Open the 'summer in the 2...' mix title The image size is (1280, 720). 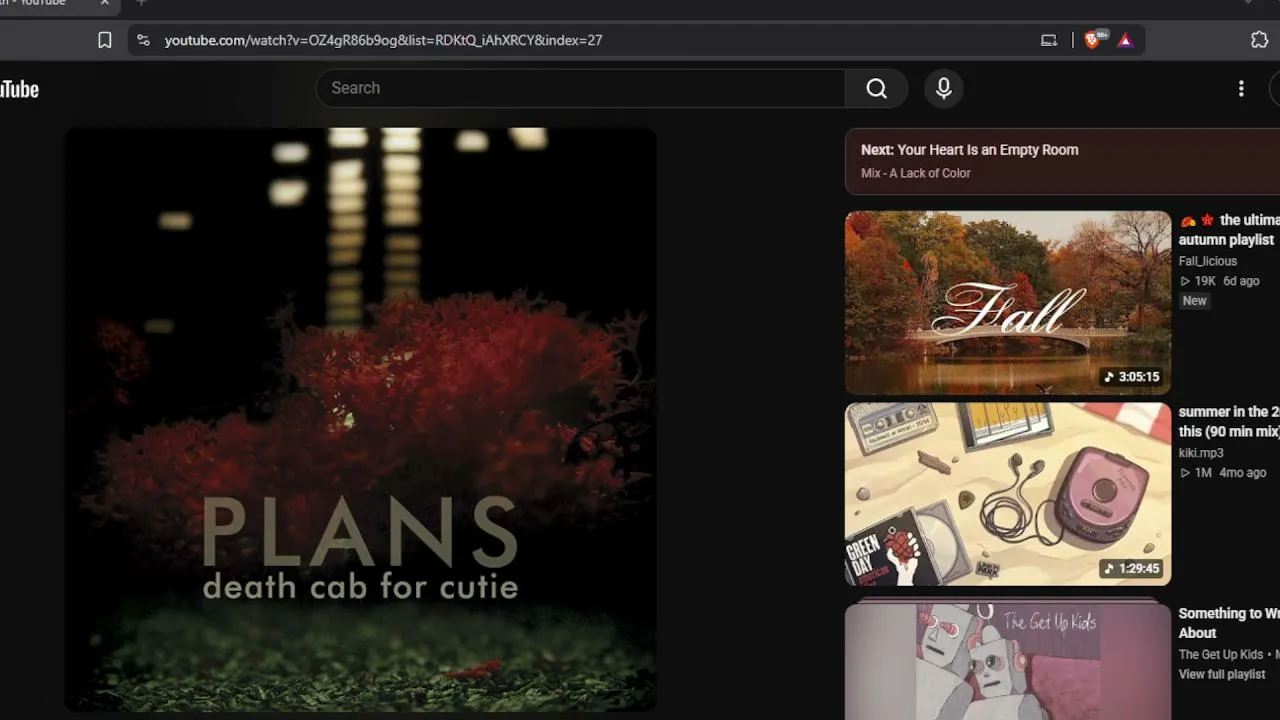(1229, 422)
